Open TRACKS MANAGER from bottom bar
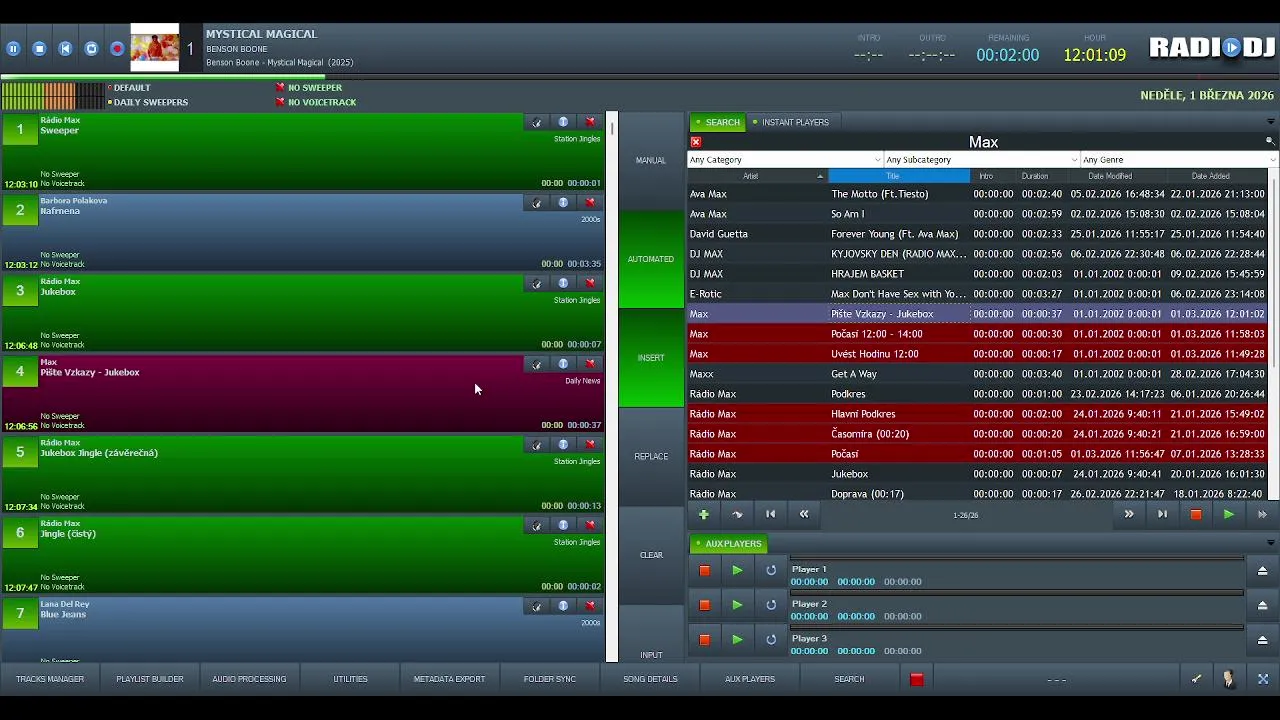The width and height of the screenshot is (1280, 720). point(50,679)
